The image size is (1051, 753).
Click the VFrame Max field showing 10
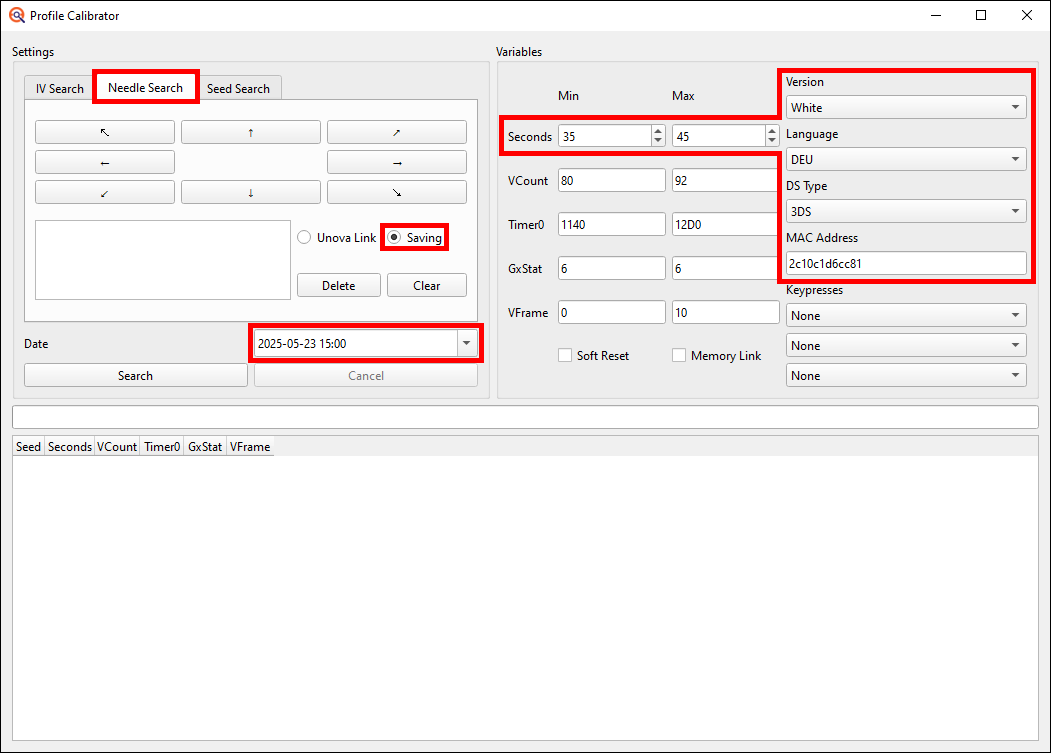click(725, 312)
